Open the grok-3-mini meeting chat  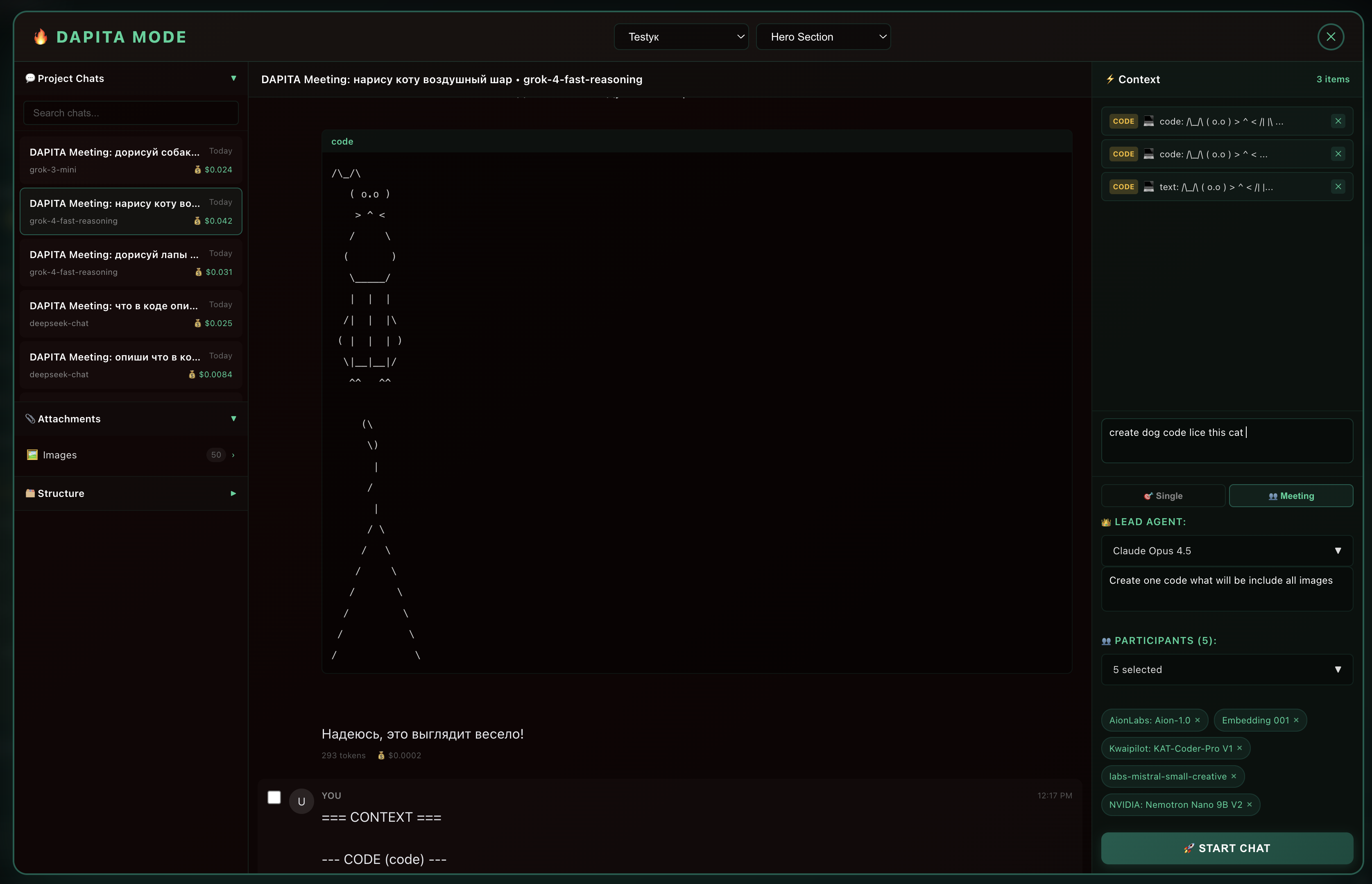(130, 159)
